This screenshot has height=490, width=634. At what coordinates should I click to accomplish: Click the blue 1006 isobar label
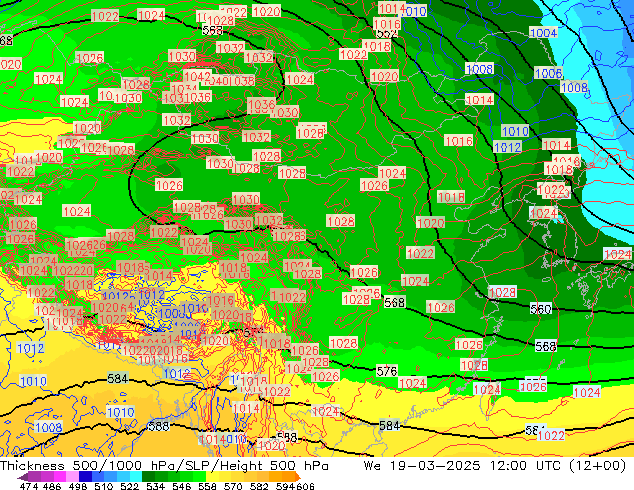point(548,73)
